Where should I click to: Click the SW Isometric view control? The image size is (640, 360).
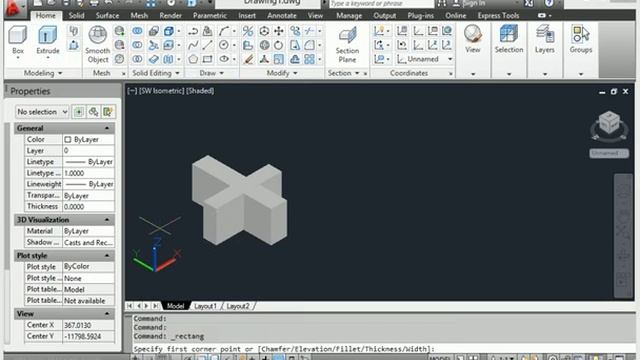coord(162,91)
